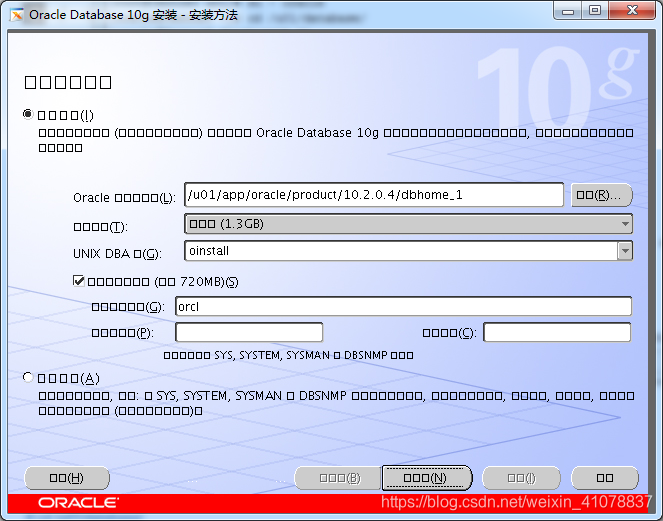Open the installation type dropdown showing 1.3GB
The image size is (663, 521).
(x=408, y=224)
